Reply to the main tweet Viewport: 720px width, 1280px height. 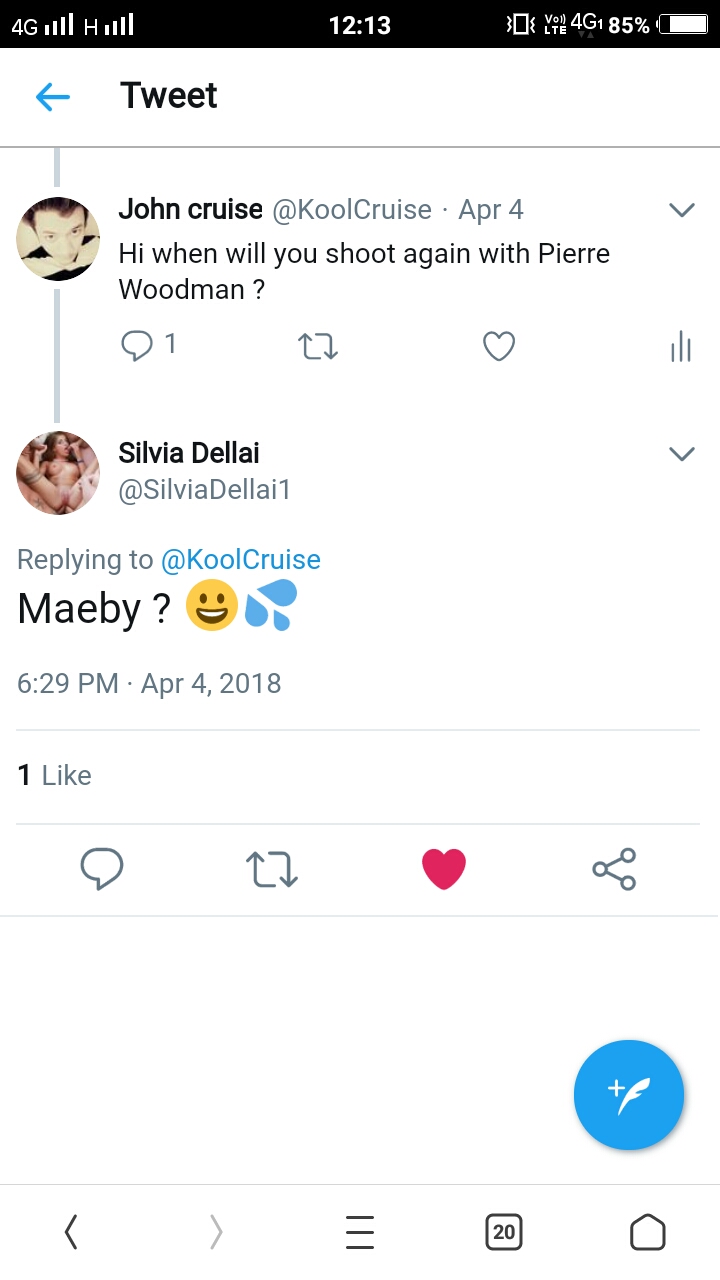(x=102, y=869)
